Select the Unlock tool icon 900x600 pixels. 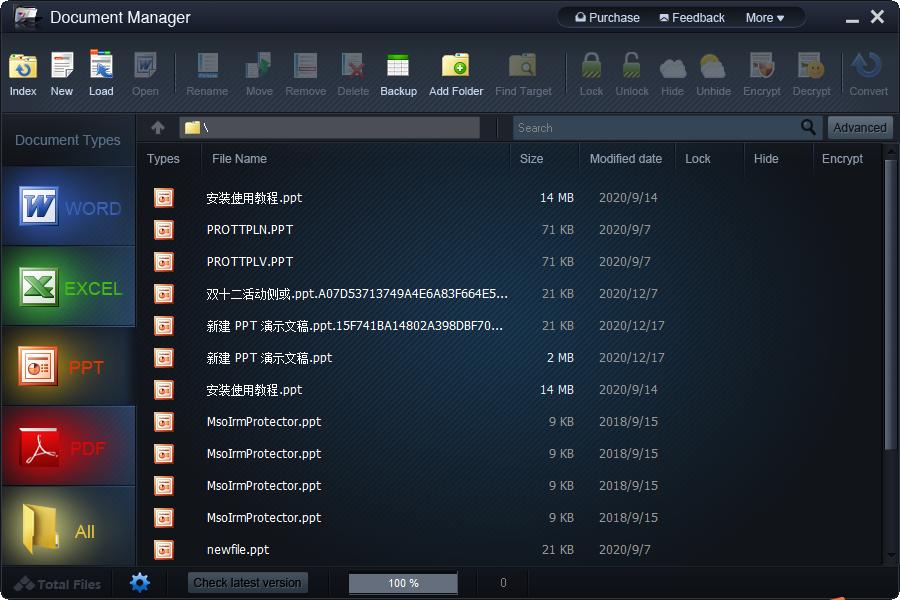[631, 74]
